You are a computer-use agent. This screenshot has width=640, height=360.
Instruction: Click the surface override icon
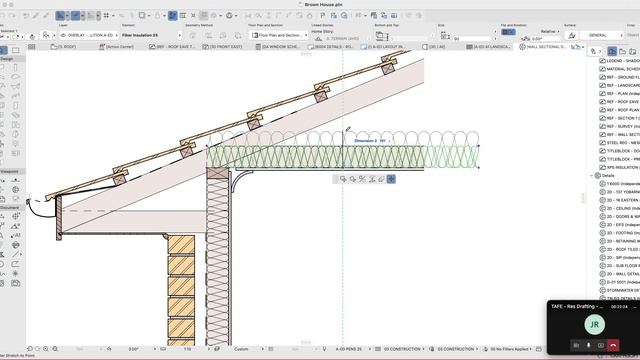point(572,36)
